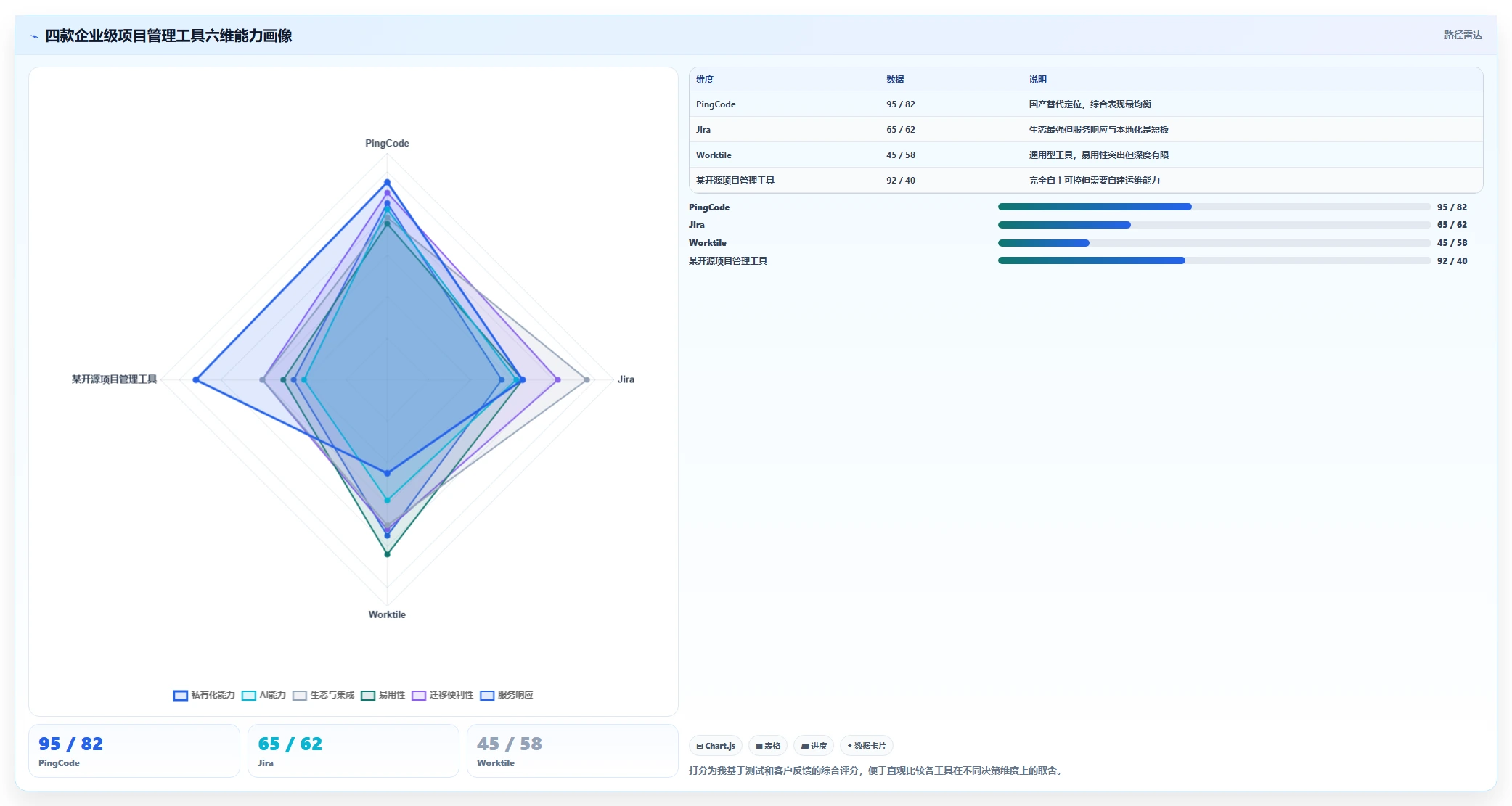
Task: Toggle the 服务响应 legend item
Action: pyautogui.click(x=506, y=695)
